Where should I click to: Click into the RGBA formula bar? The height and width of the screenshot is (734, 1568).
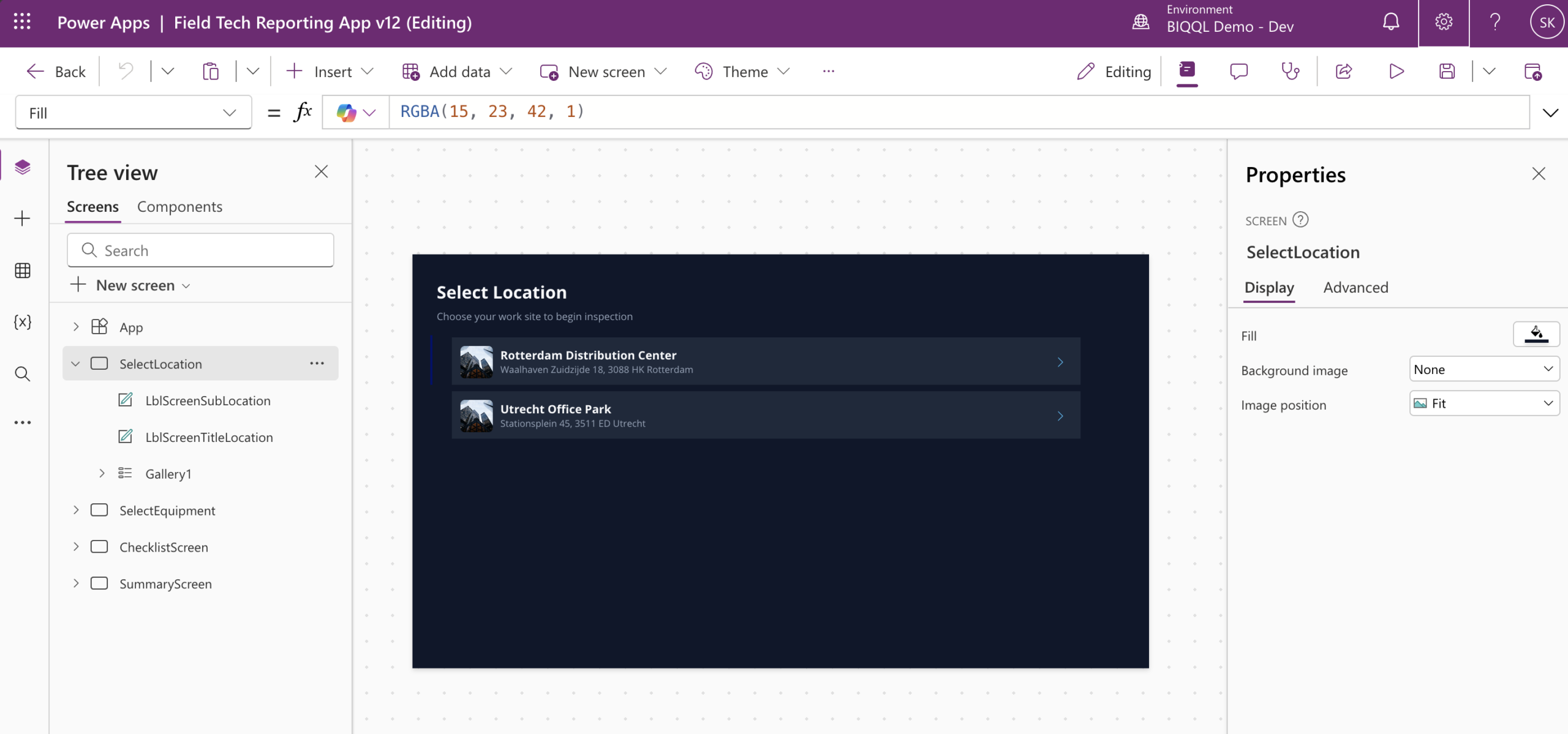(x=959, y=112)
